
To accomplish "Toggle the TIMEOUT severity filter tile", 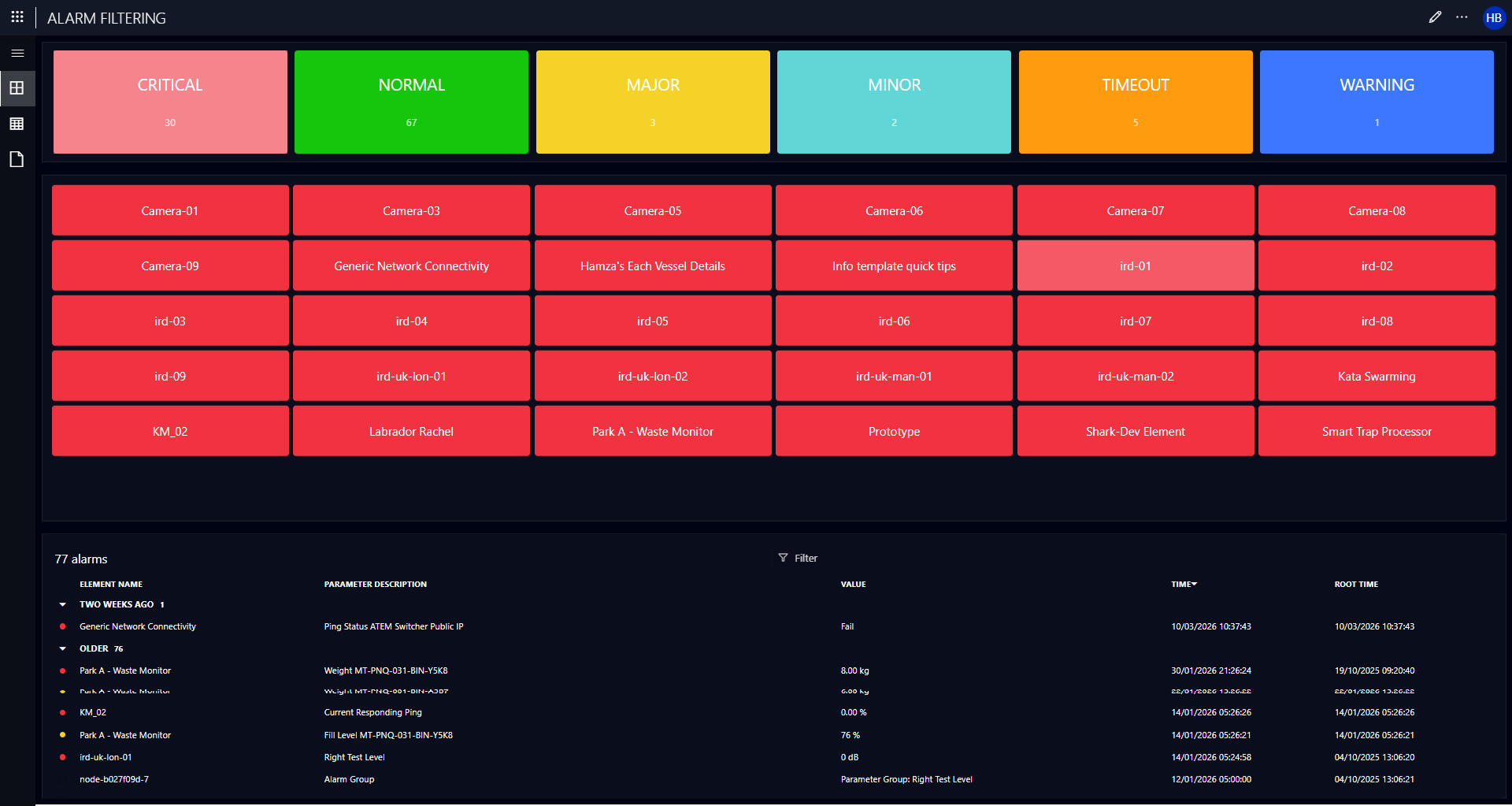I will click(x=1135, y=102).
